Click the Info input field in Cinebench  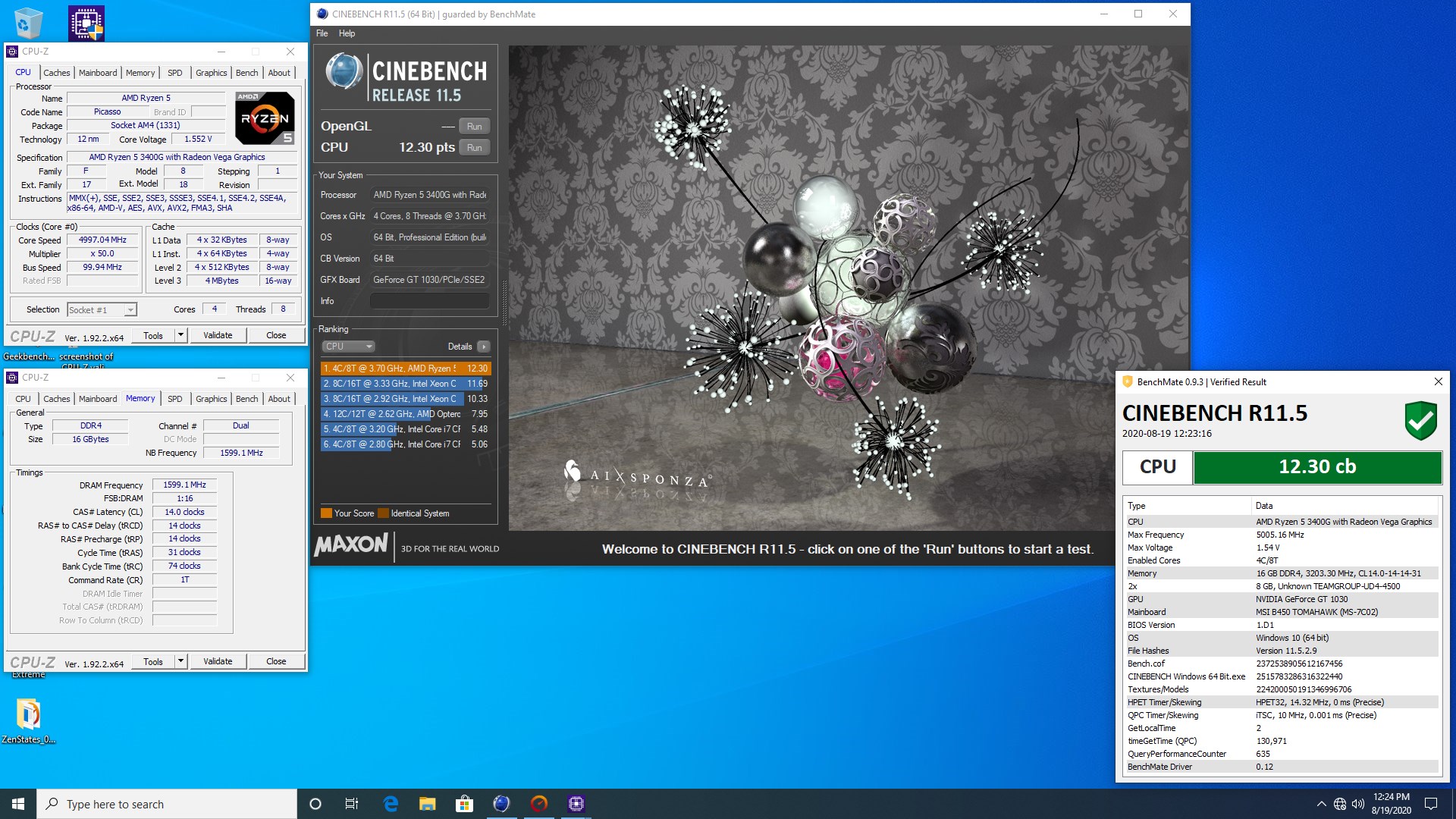click(429, 301)
